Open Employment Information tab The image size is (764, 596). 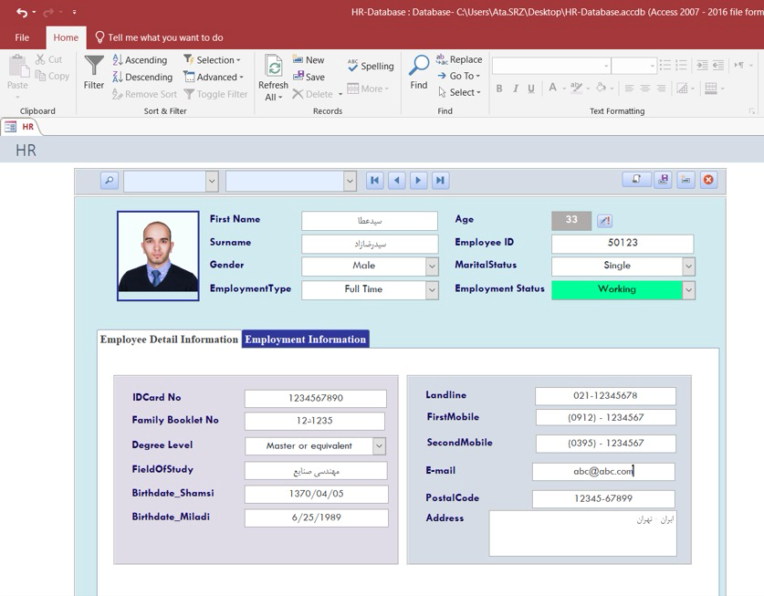pos(306,339)
